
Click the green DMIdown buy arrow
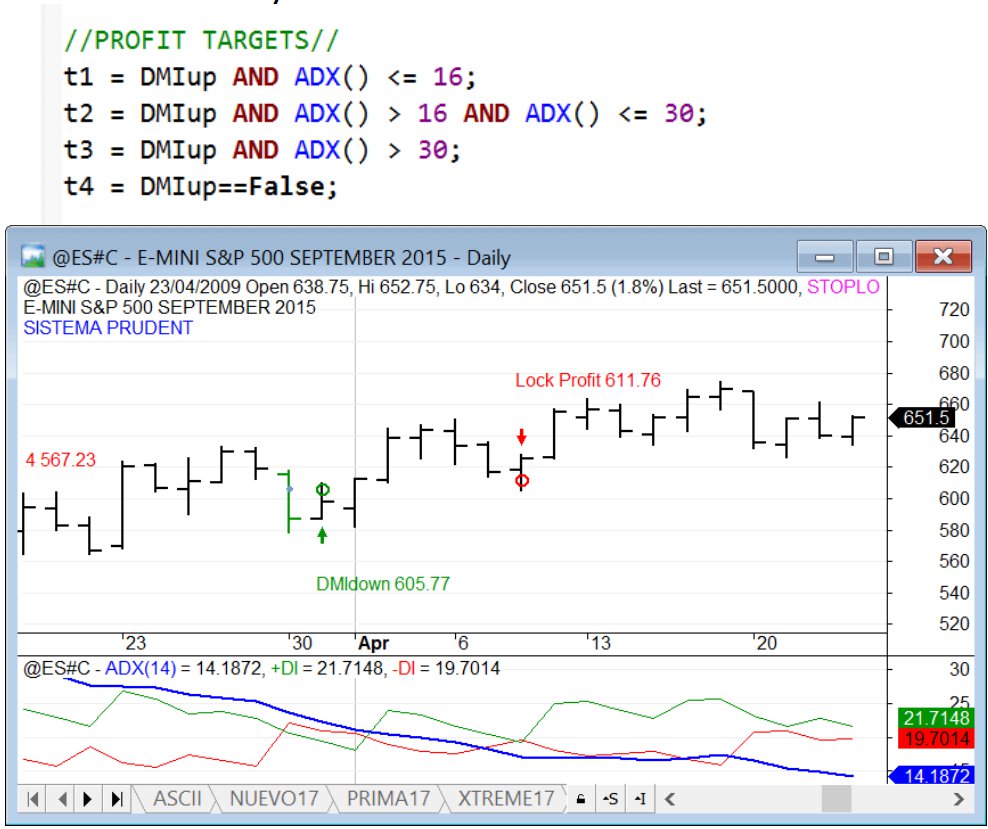(x=322, y=535)
